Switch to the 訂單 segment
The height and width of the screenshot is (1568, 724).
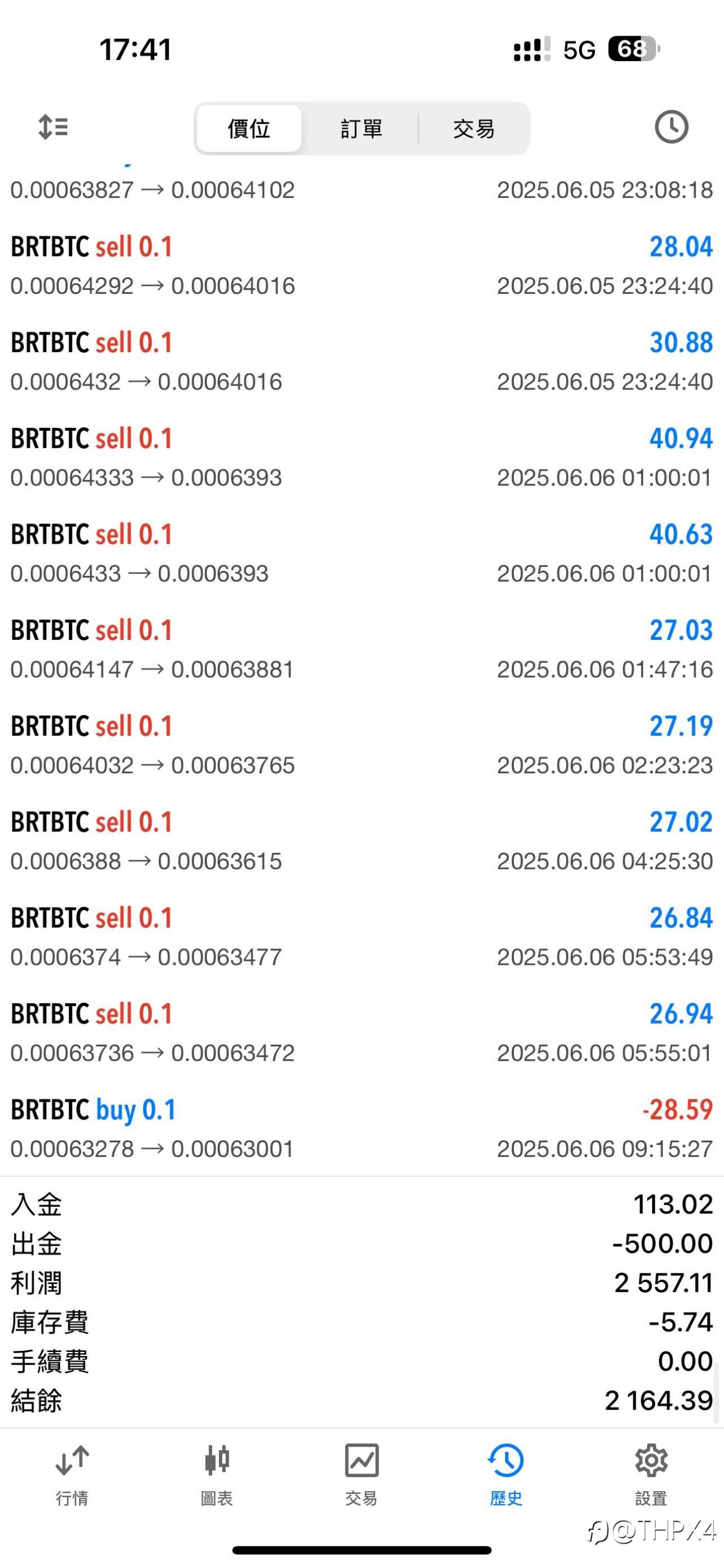pos(361,128)
